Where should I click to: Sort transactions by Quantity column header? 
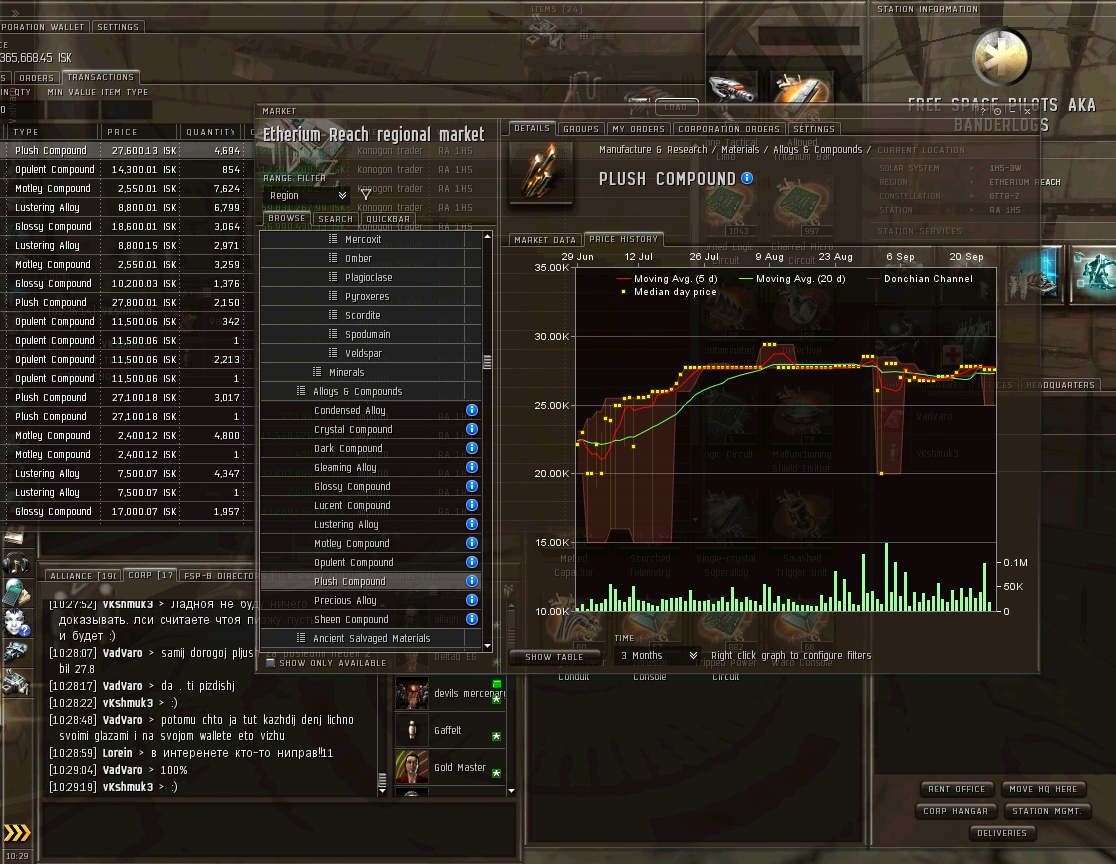coord(211,132)
